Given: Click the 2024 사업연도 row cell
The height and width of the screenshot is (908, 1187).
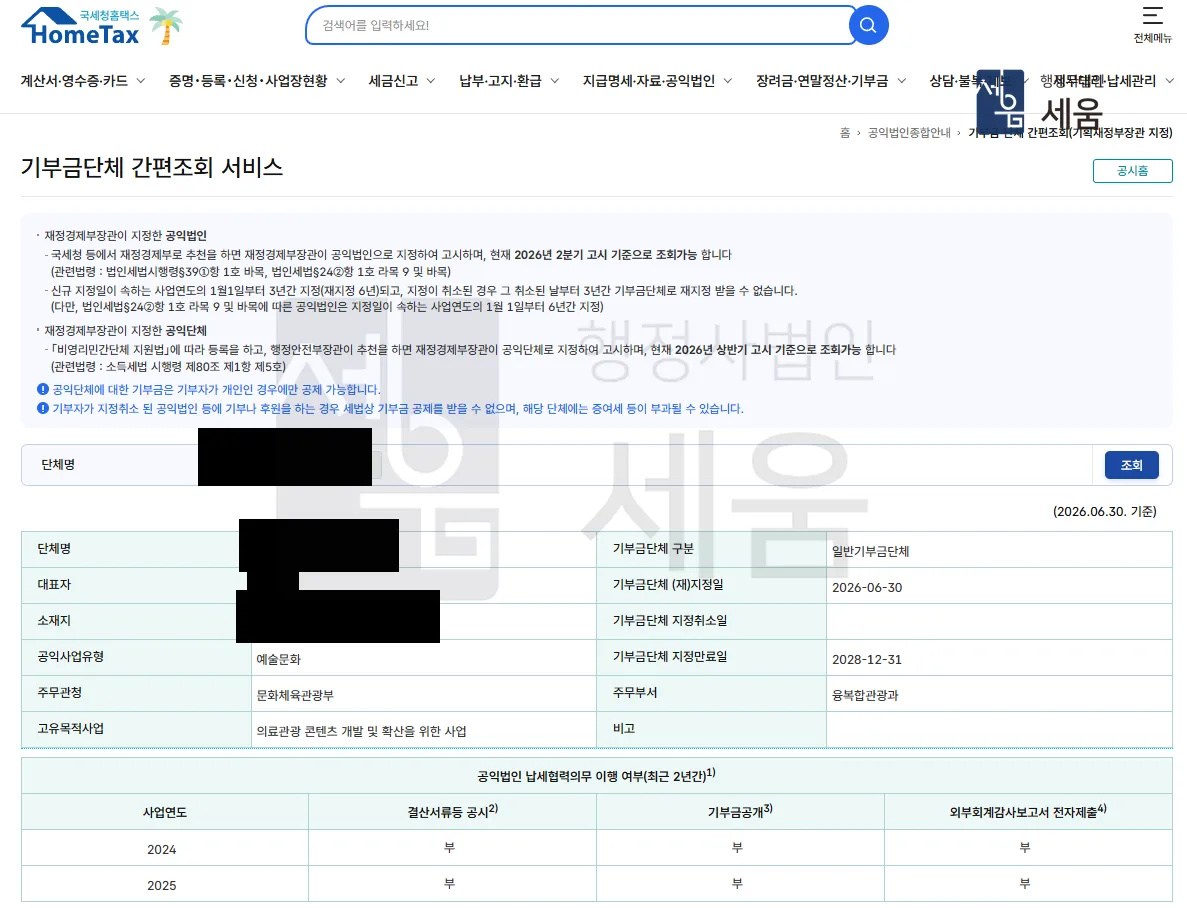Looking at the screenshot, I should 165,849.
